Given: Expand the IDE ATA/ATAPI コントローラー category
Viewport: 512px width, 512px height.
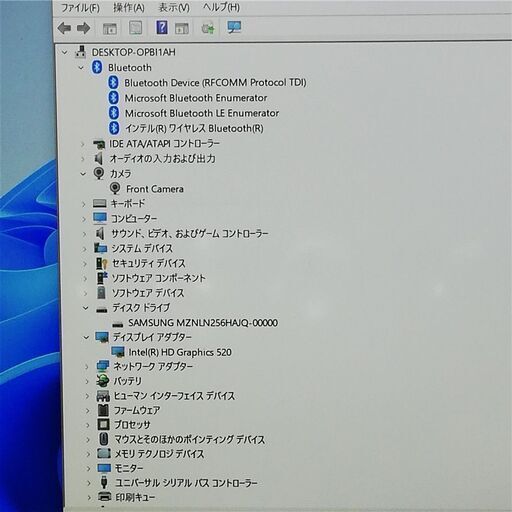Looking at the screenshot, I should pyautogui.click(x=82, y=144).
